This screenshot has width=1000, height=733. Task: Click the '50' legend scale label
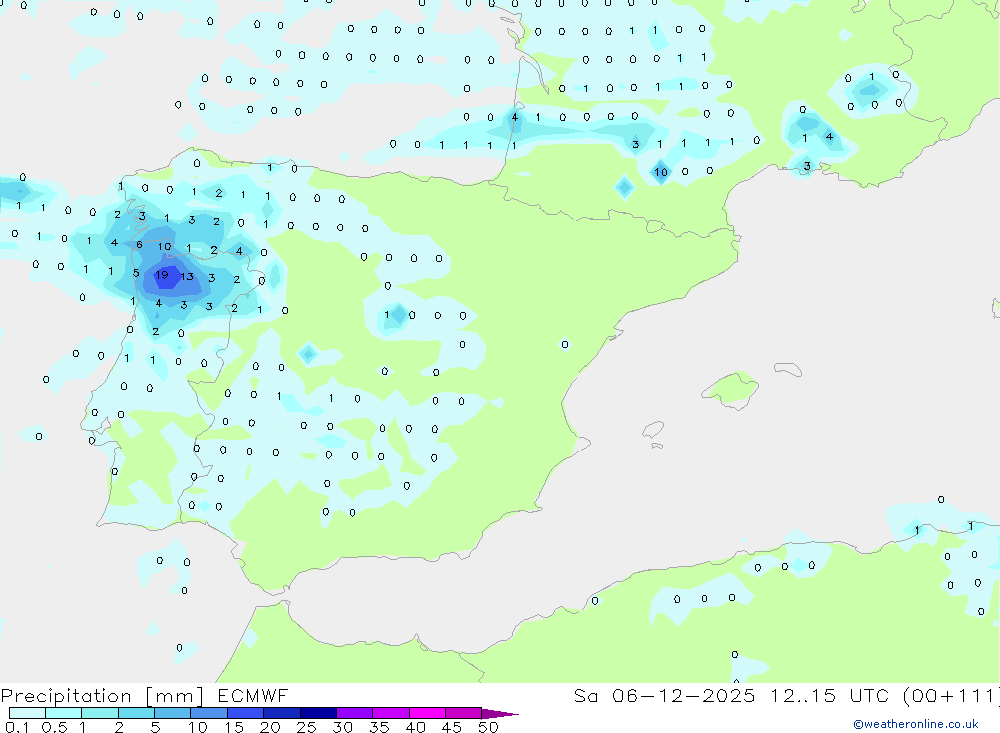(x=488, y=727)
